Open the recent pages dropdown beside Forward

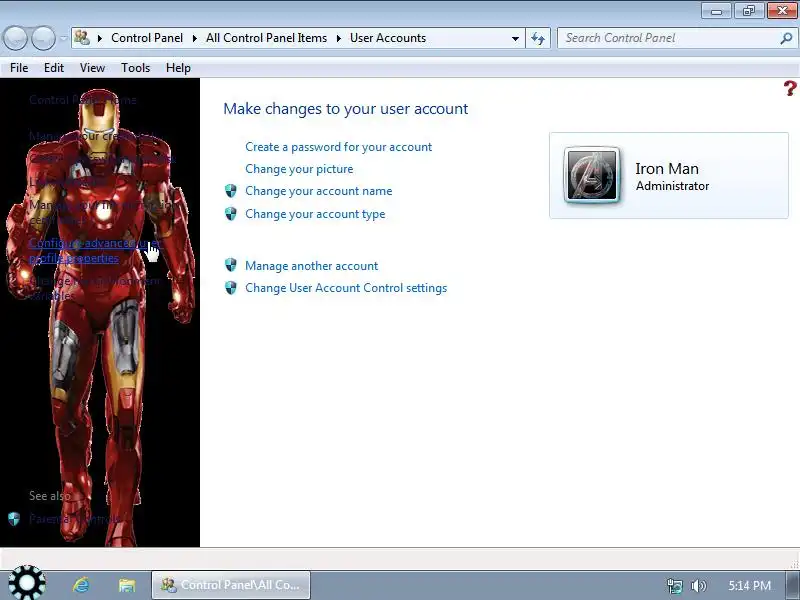pos(63,38)
